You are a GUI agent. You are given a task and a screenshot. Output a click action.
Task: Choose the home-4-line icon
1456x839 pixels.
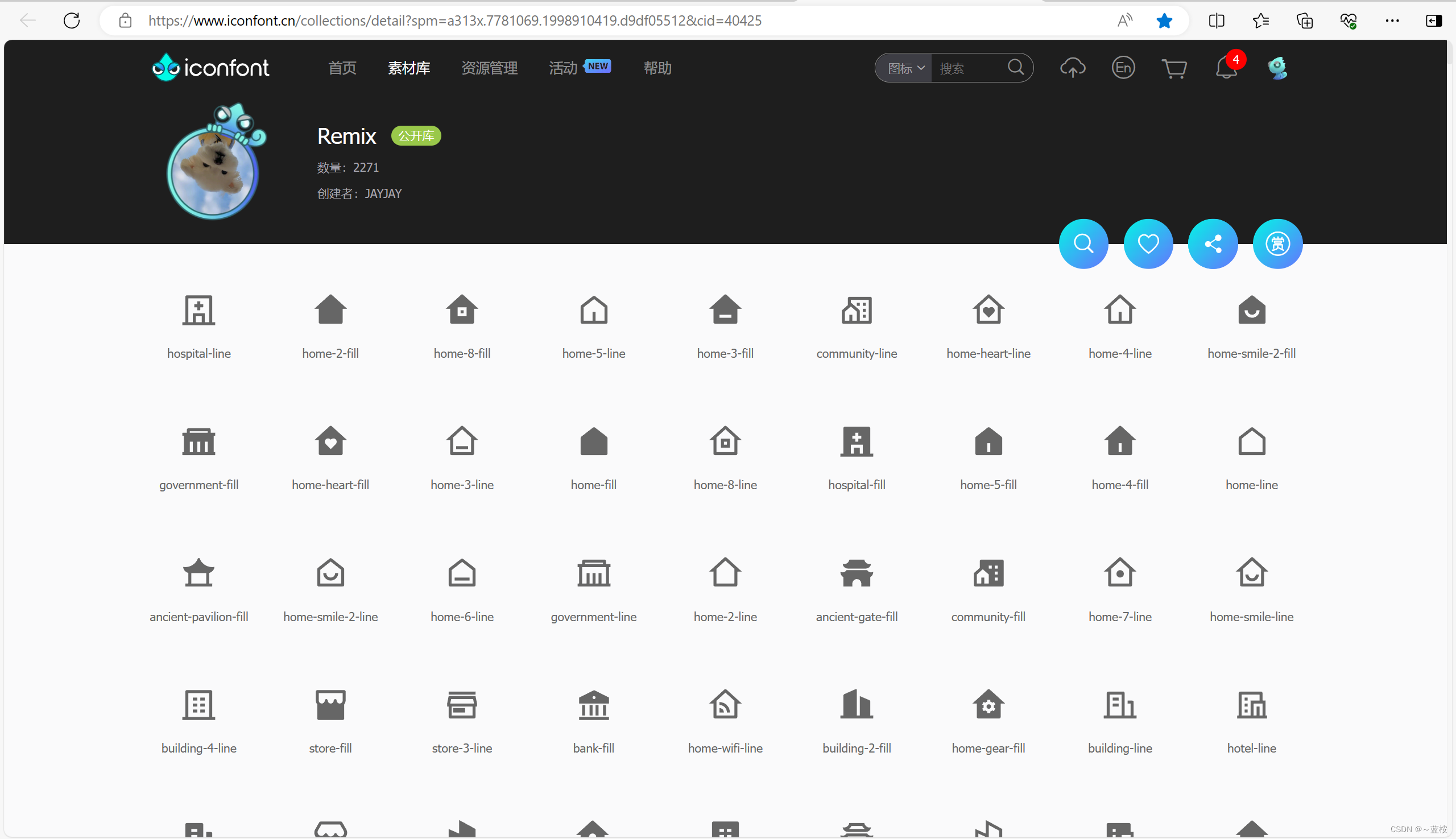coord(1119,310)
